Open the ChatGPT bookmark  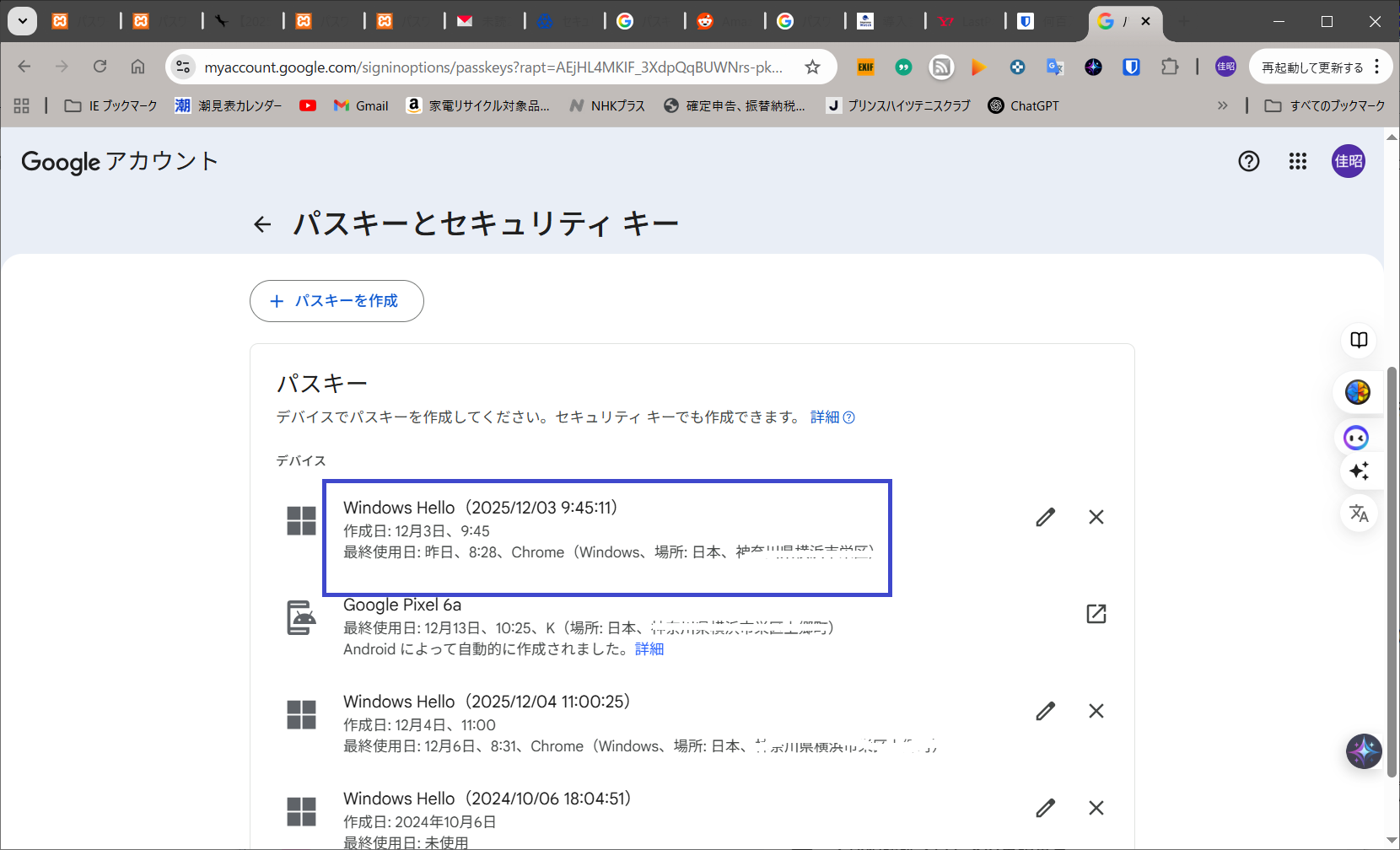click(x=1023, y=105)
